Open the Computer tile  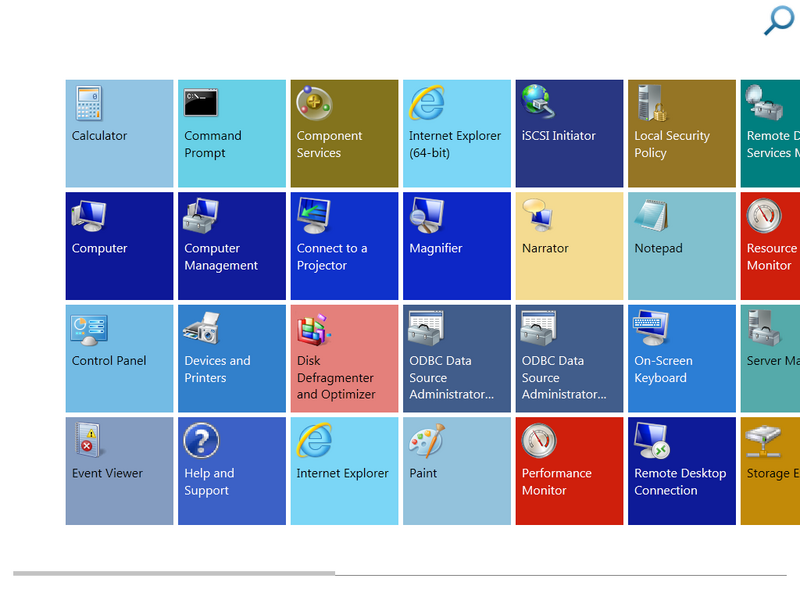[119, 246]
